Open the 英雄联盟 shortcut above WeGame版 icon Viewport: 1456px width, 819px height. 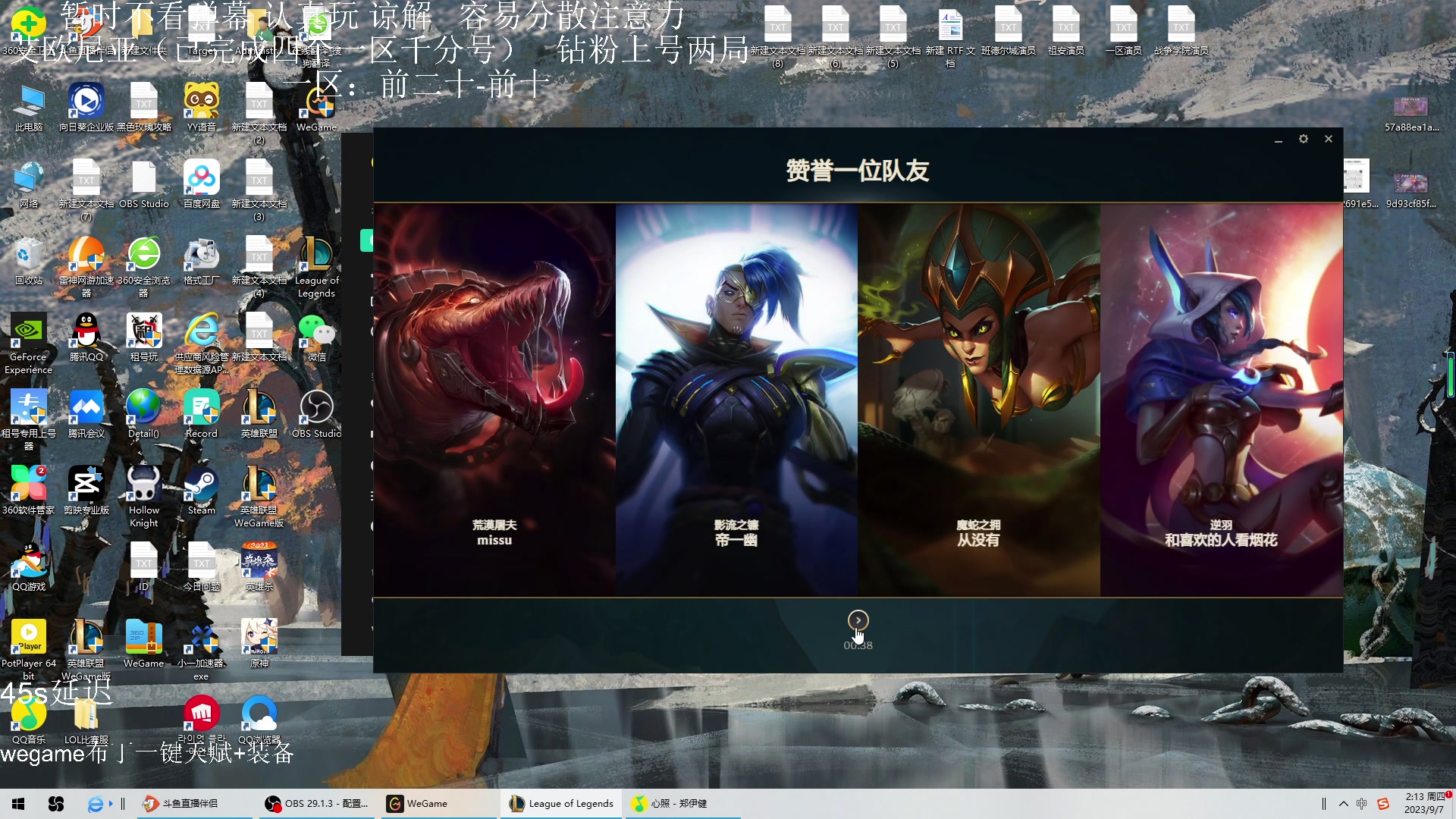259,414
